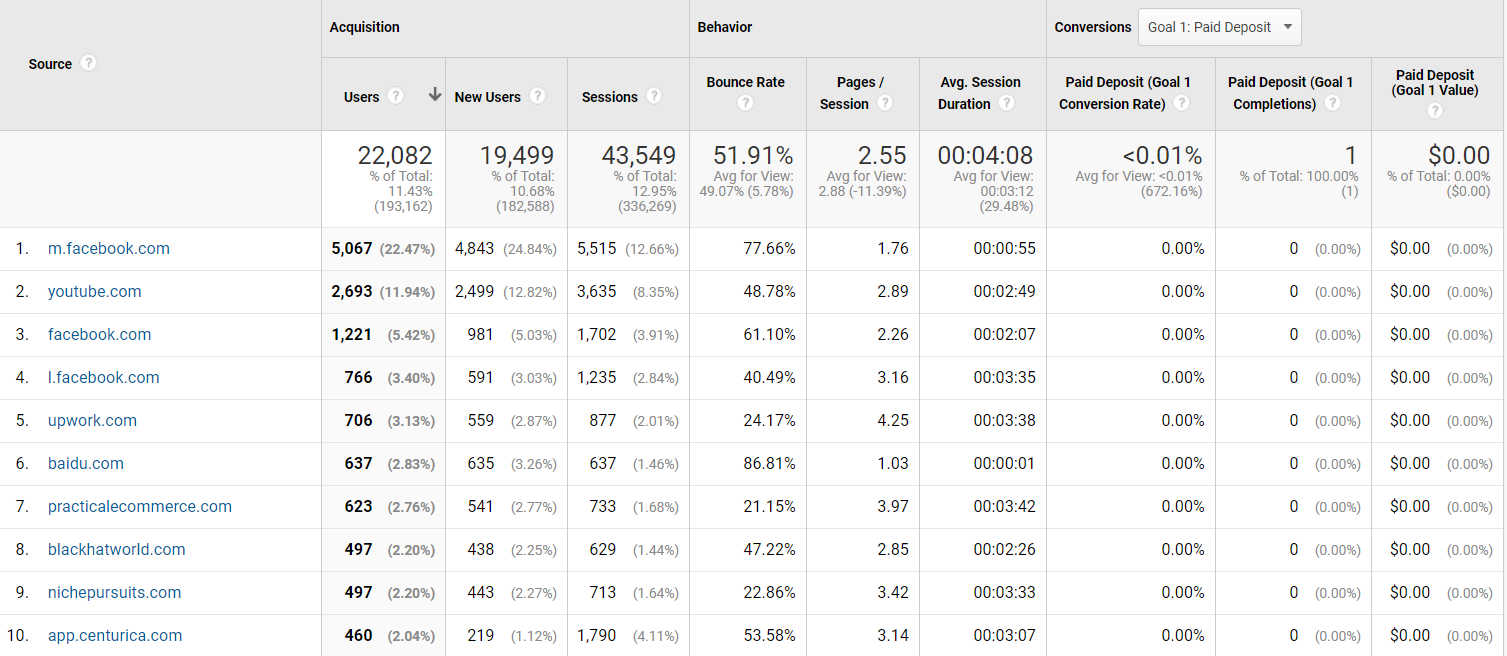The image size is (1507, 656).
Task: Select the Conversions group label
Action: [x=1093, y=27]
